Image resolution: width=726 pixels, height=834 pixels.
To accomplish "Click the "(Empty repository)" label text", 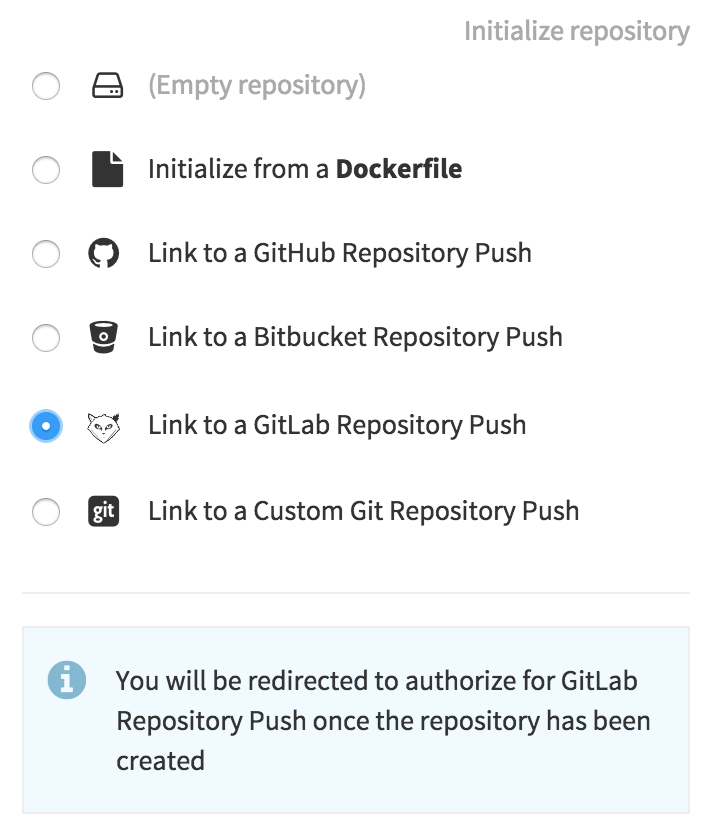I will pos(257,86).
